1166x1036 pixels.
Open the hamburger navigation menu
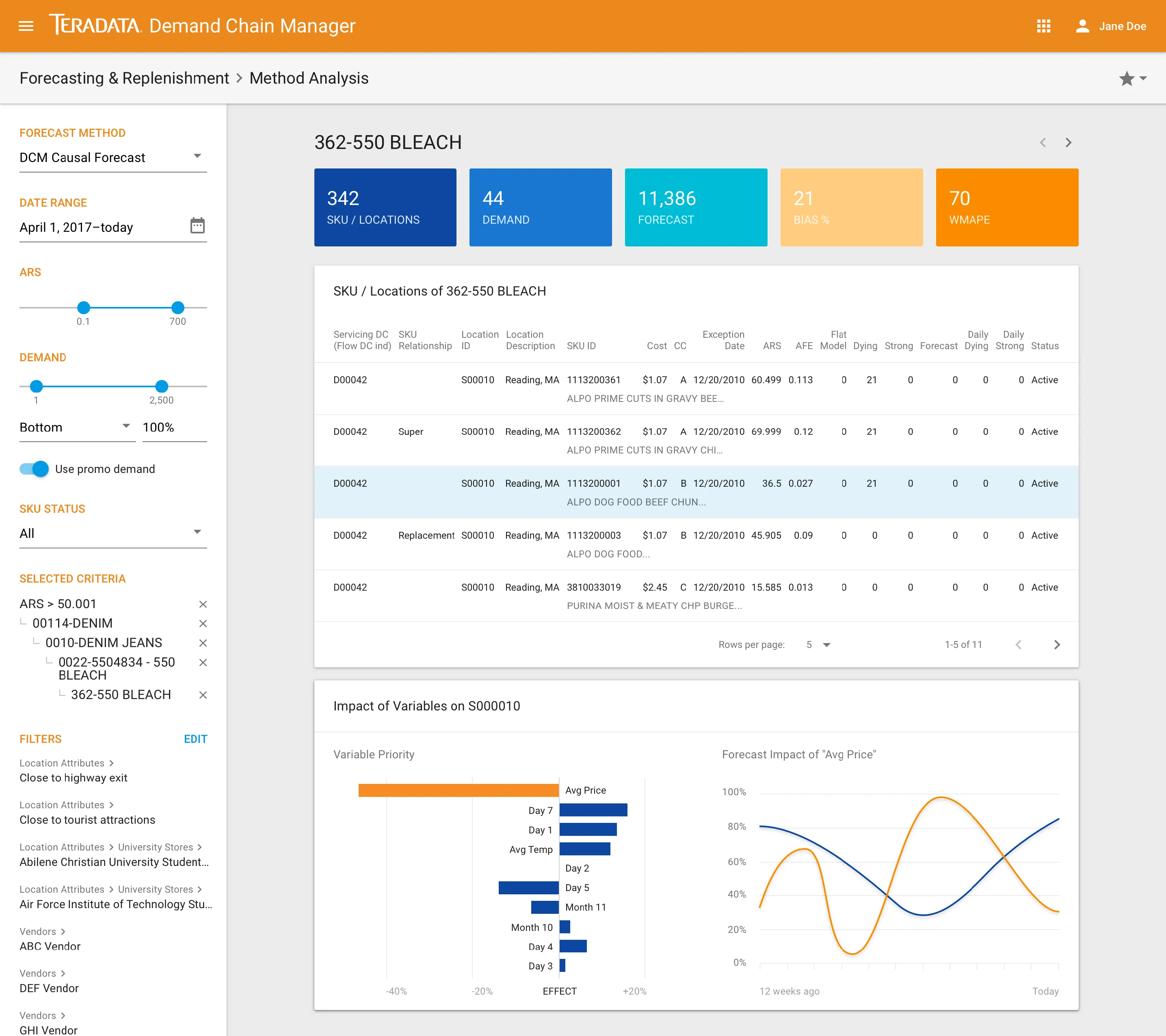(26, 26)
